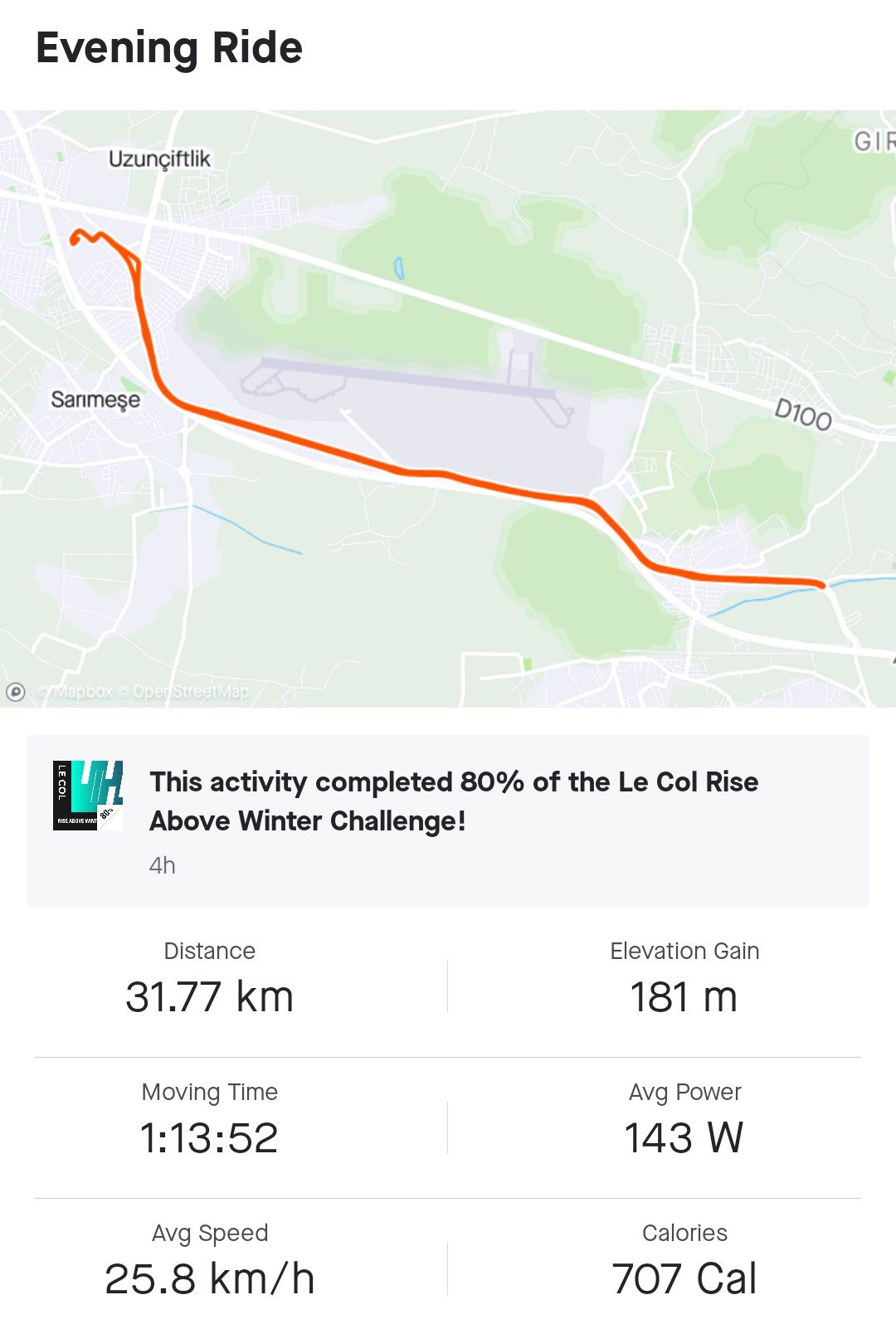Click the airport runway on the map

[407, 377]
